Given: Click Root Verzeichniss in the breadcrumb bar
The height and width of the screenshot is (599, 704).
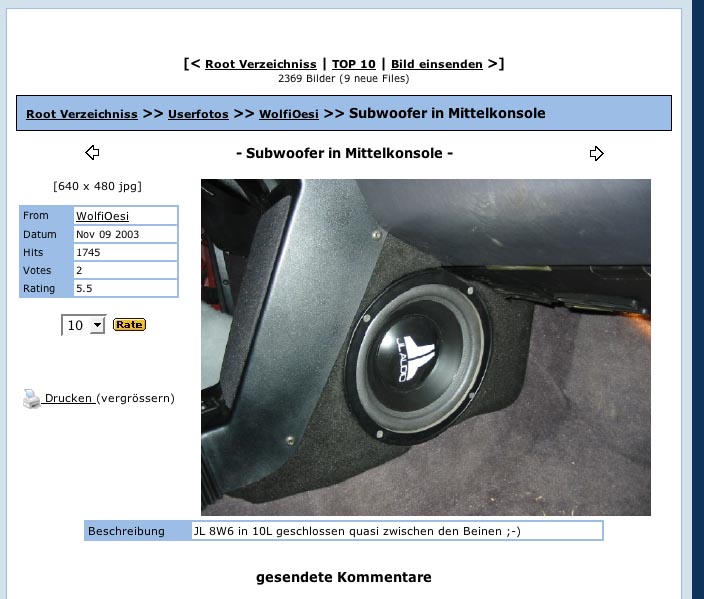Looking at the screenshot, I should pos(82,114).
